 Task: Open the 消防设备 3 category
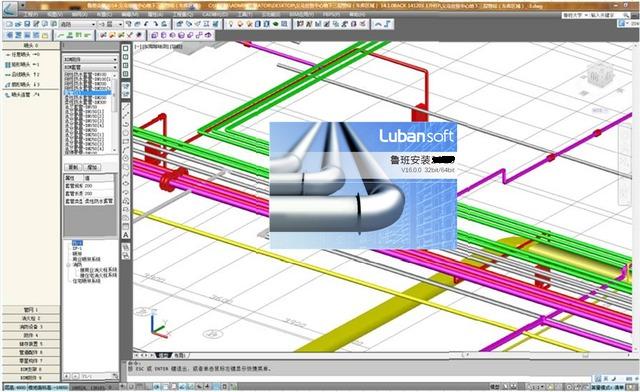pyautogui.click(x=31, y=327)
